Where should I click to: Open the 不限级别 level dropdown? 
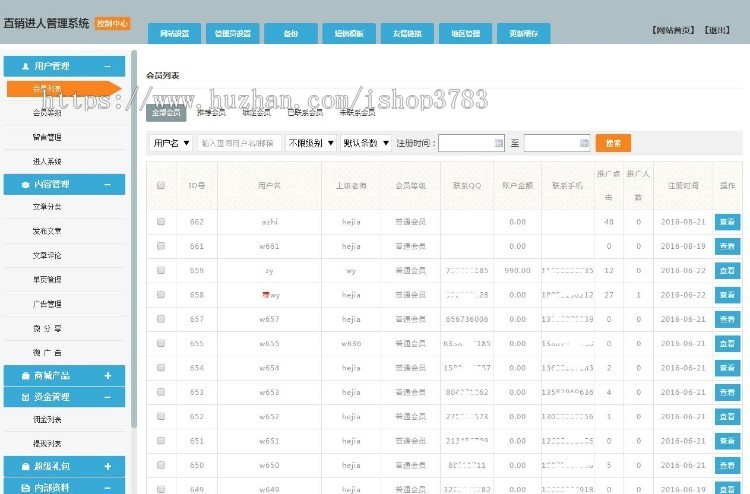[311, 143]
